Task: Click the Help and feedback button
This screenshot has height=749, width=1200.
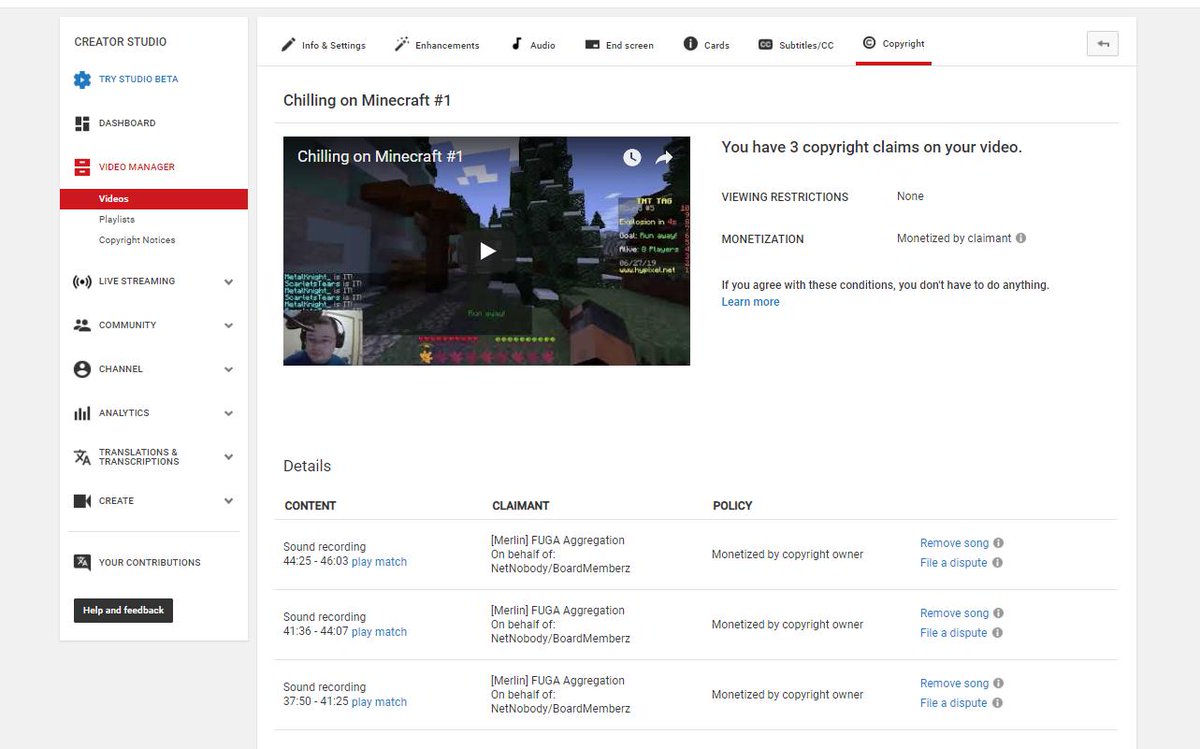Action: (123, 610)
